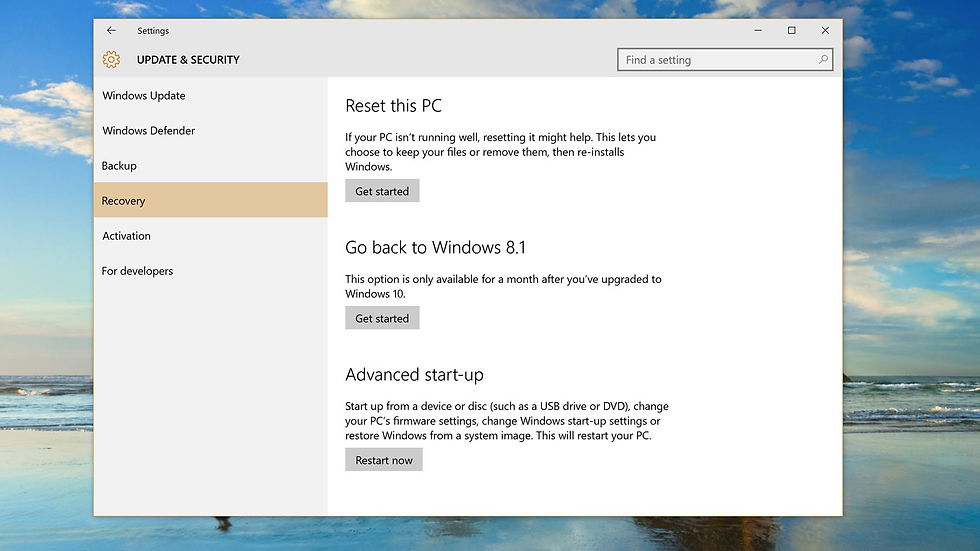Screen dimensions: 980x551
Task: Get started with Reset this PC
Action: [382, 191]
